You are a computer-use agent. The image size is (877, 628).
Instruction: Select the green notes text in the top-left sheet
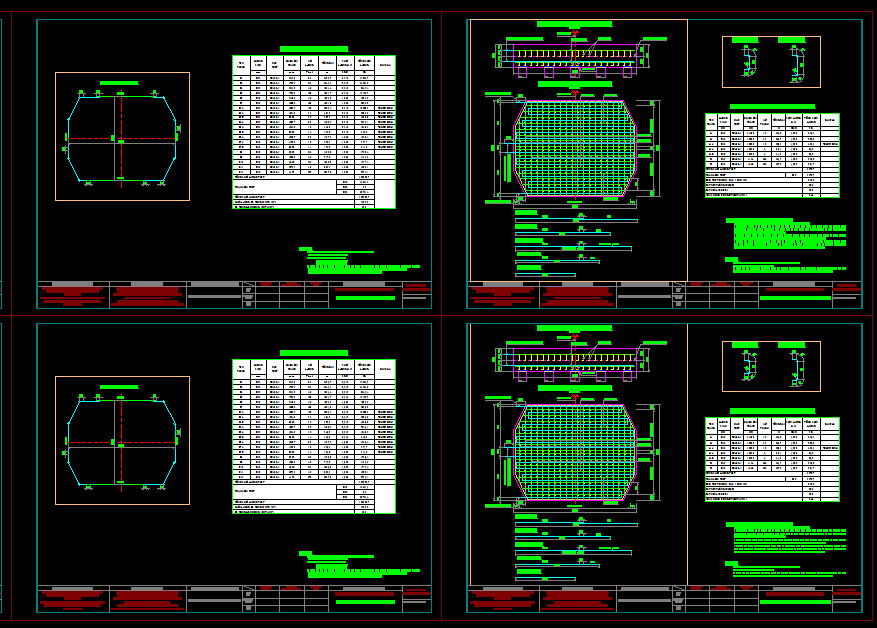point(359,261)
